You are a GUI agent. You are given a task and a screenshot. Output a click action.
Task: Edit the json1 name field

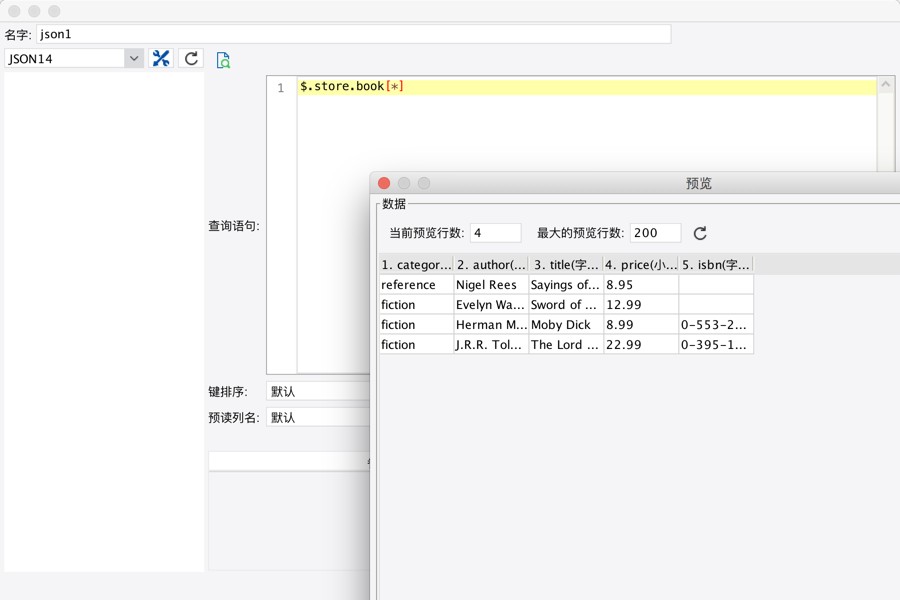click(350, 33)
